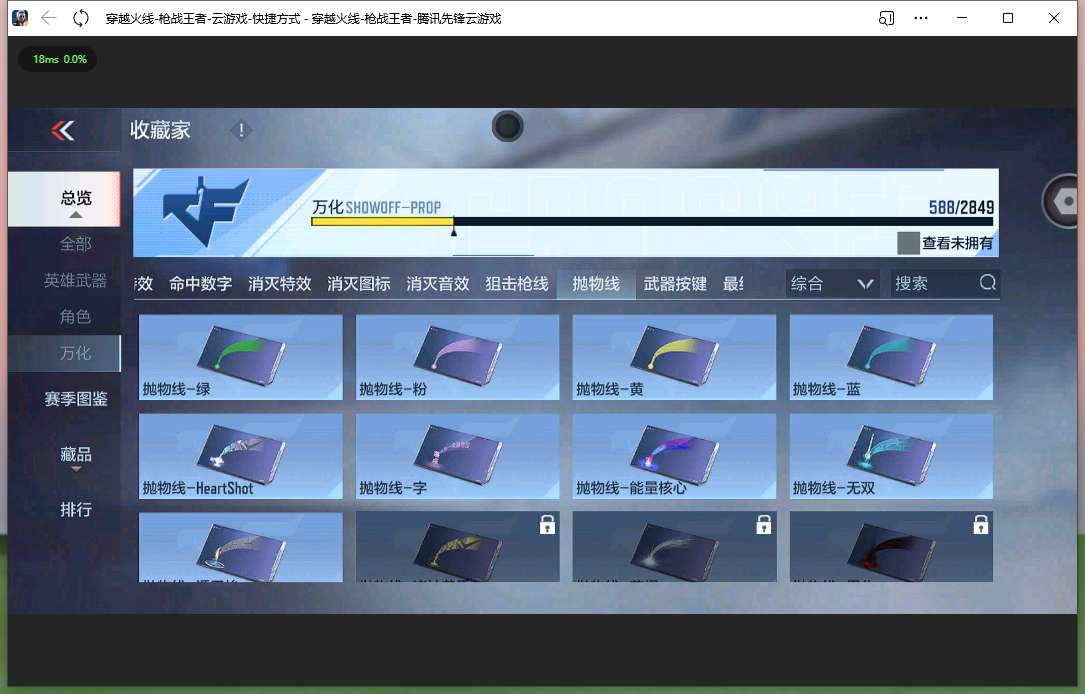Click the app icon in the title bar
Image resolution: width=1085 pixels, height=694 pixels.
coord(20,18)
